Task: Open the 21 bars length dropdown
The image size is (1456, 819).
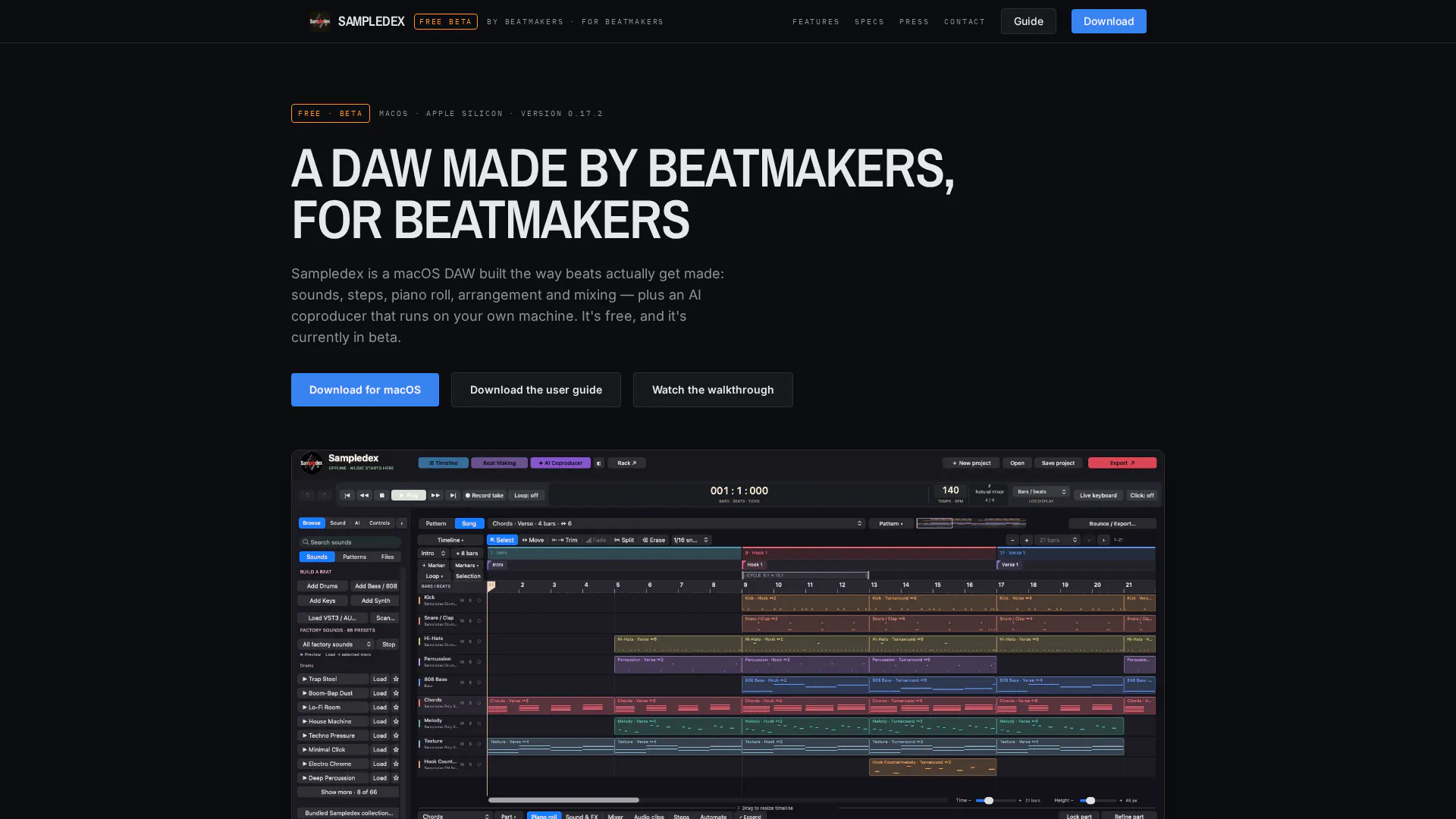Action: (x=1057, y=540)
